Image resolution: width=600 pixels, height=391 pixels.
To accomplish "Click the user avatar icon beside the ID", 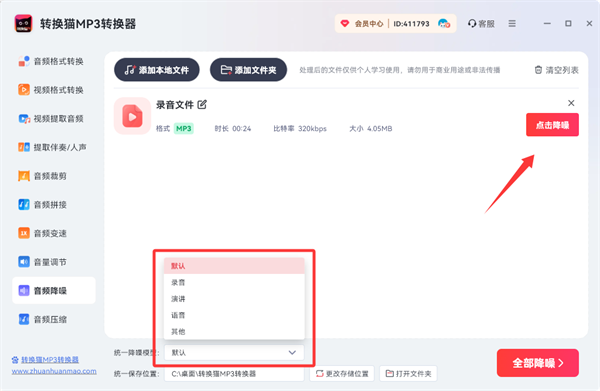I will click(x=444, y=24).
